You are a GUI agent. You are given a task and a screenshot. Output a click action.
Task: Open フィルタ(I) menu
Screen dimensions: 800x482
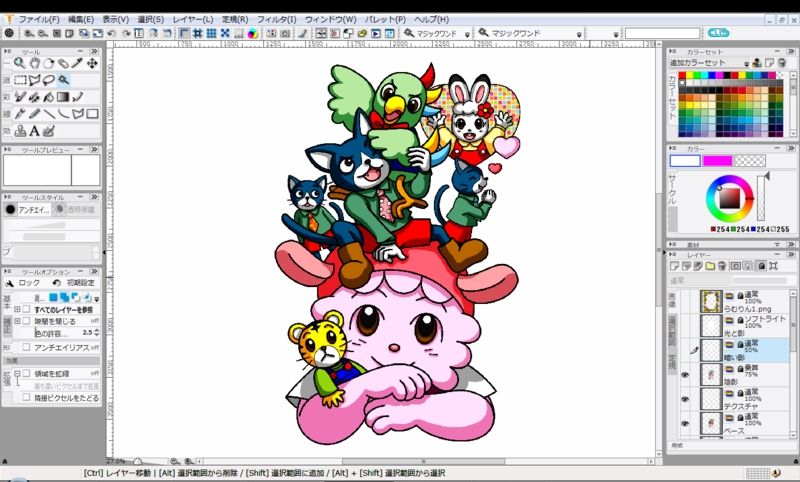pos(276,19)
